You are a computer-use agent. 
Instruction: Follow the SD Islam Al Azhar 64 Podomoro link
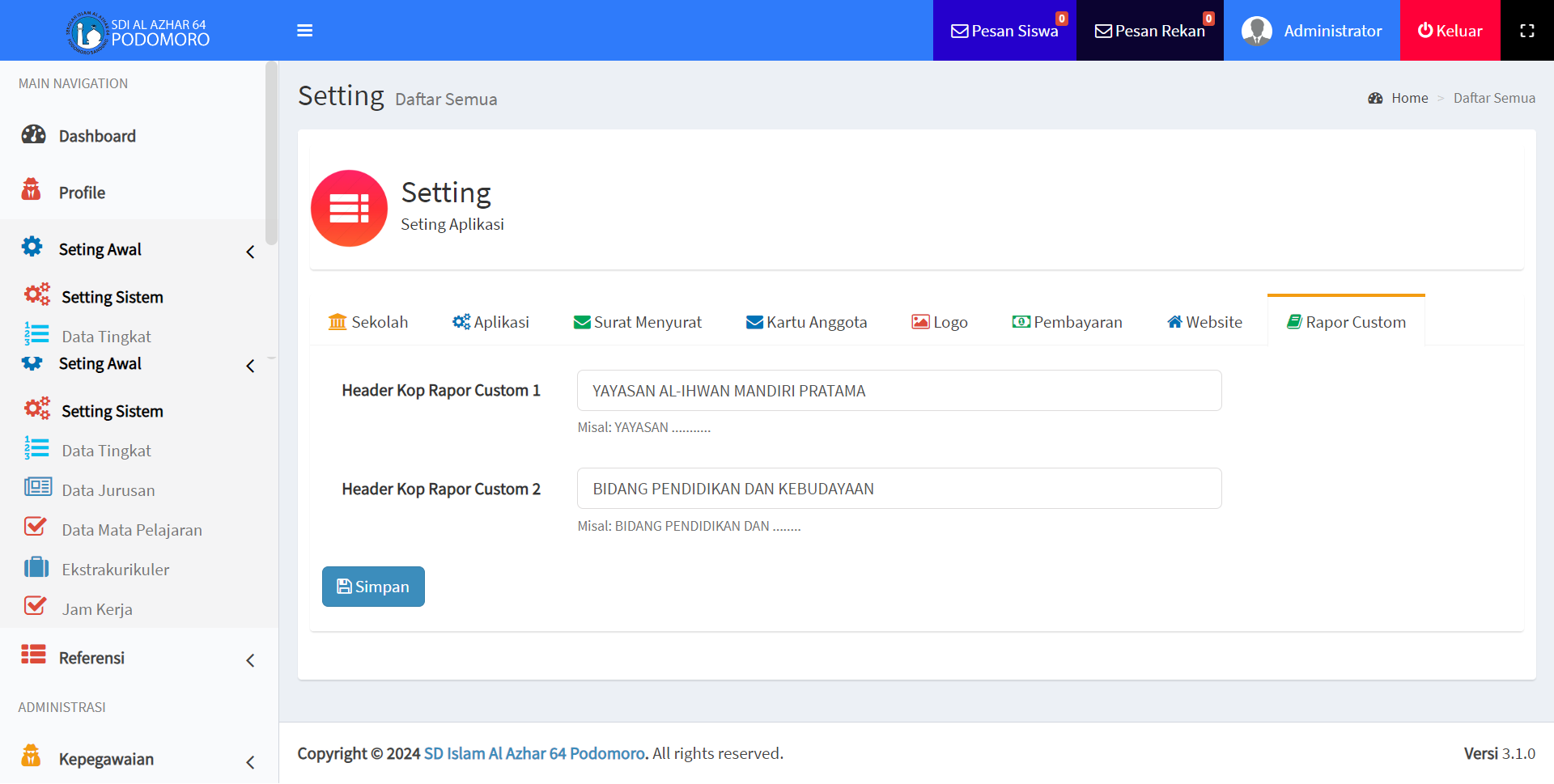pyautogui.click(x=534, y=754)
